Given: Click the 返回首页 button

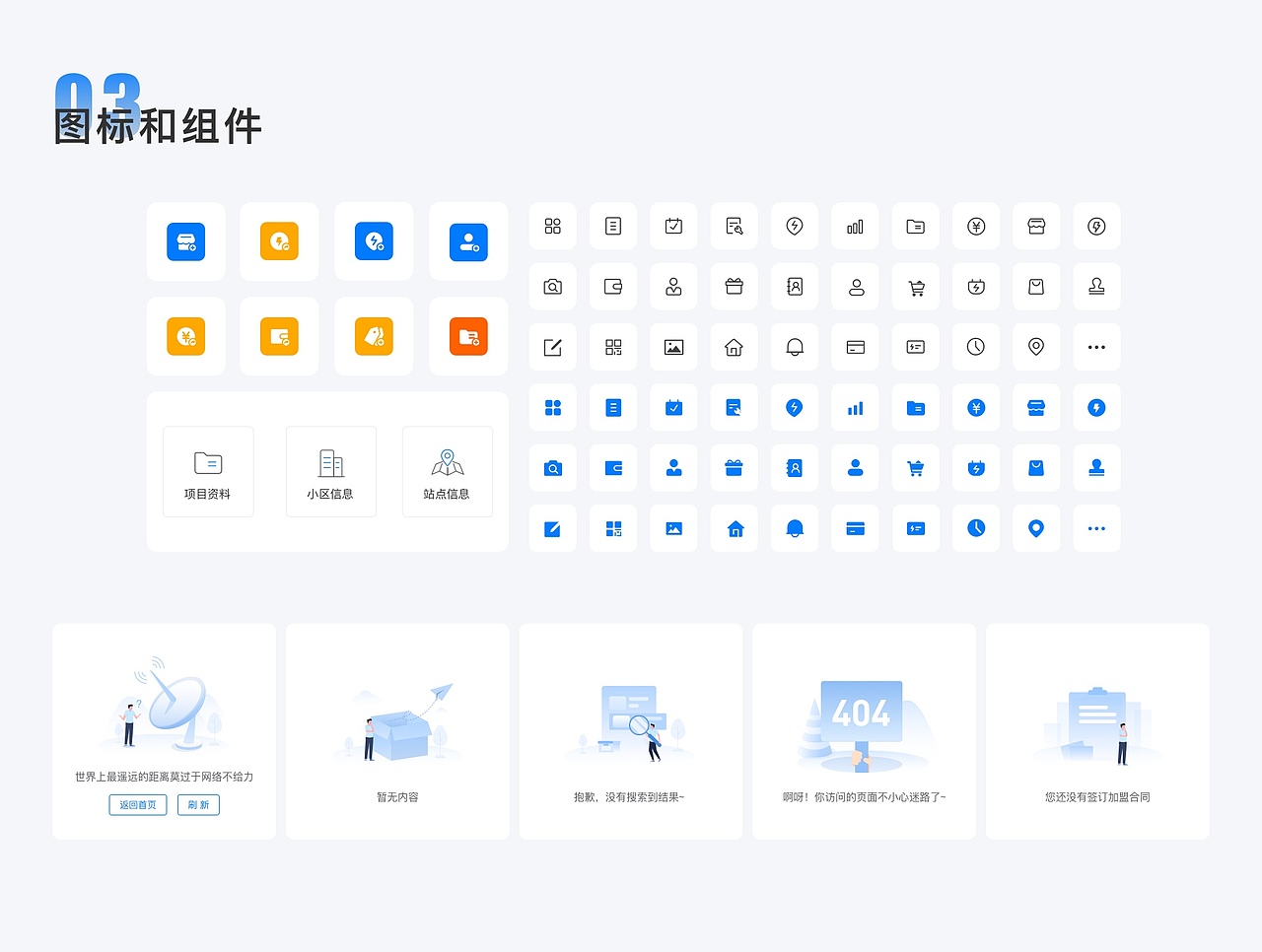Looking at the screenshot, I should pos(137,804).
